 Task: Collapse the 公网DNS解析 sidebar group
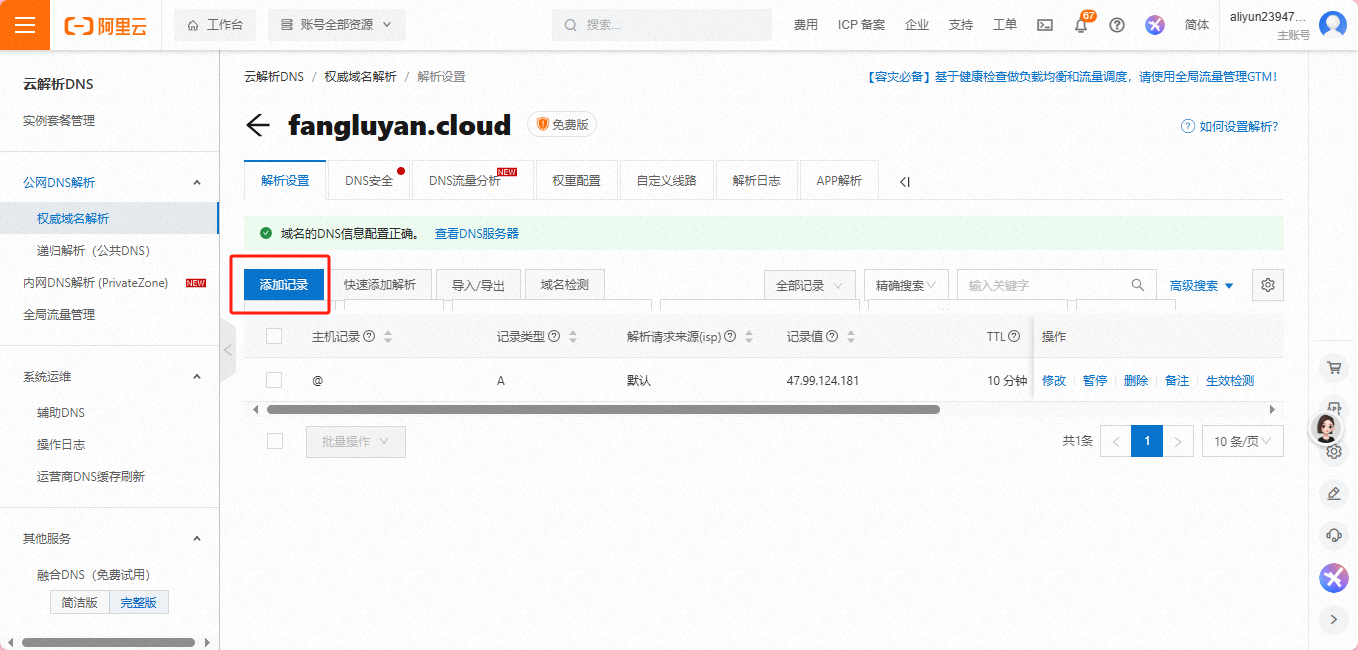click(197, 182)
